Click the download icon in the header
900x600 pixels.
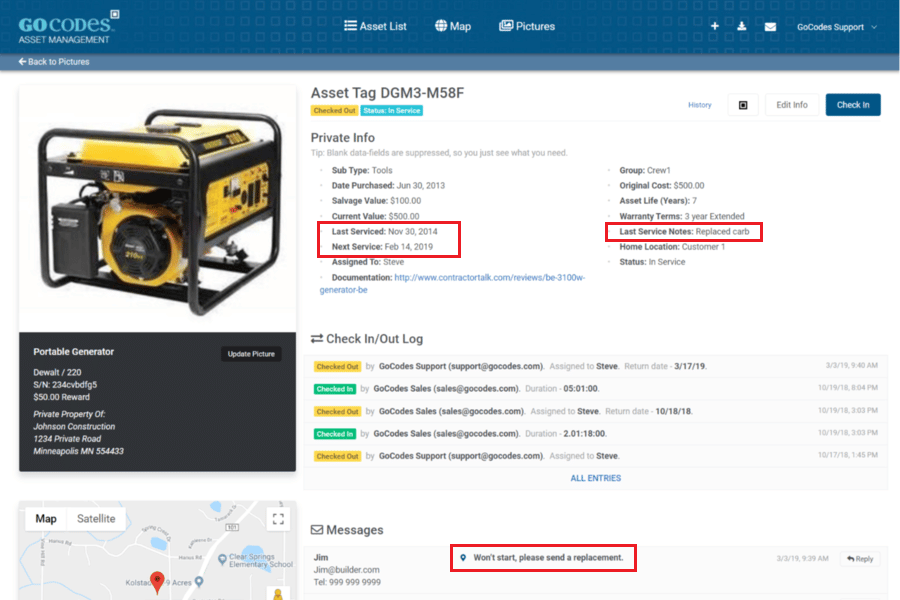(742, 27)
